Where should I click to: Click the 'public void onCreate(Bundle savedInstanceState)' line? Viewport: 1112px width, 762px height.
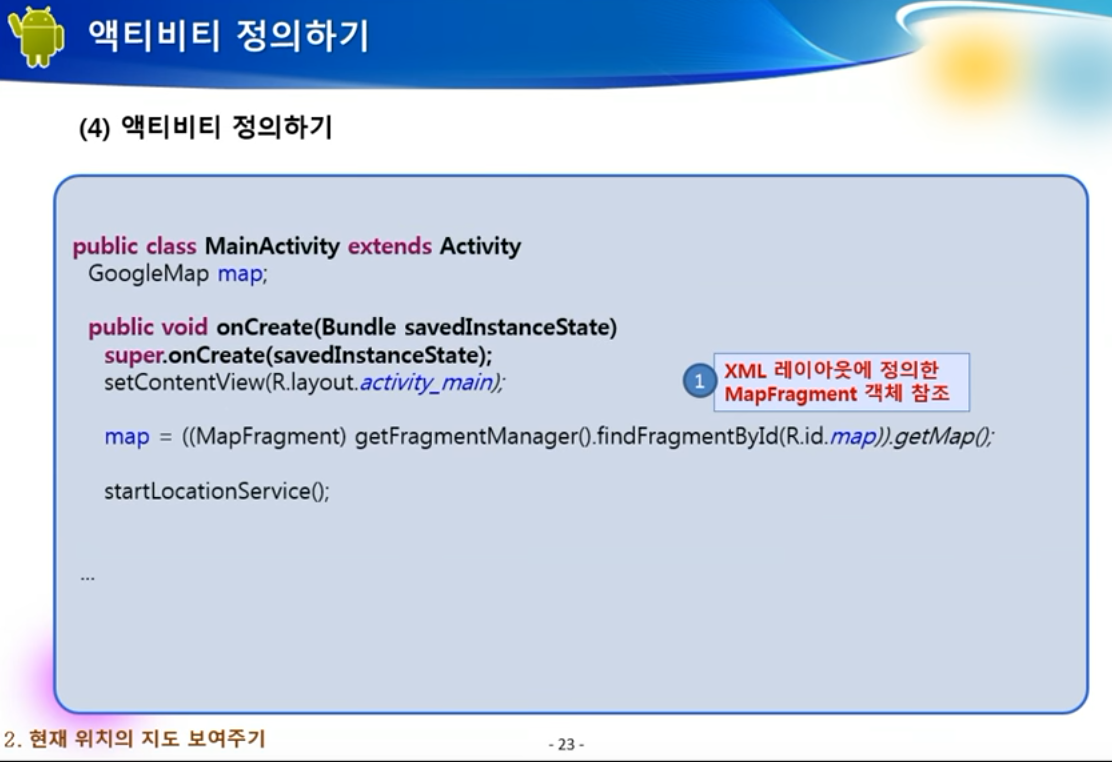pos(352,327)
